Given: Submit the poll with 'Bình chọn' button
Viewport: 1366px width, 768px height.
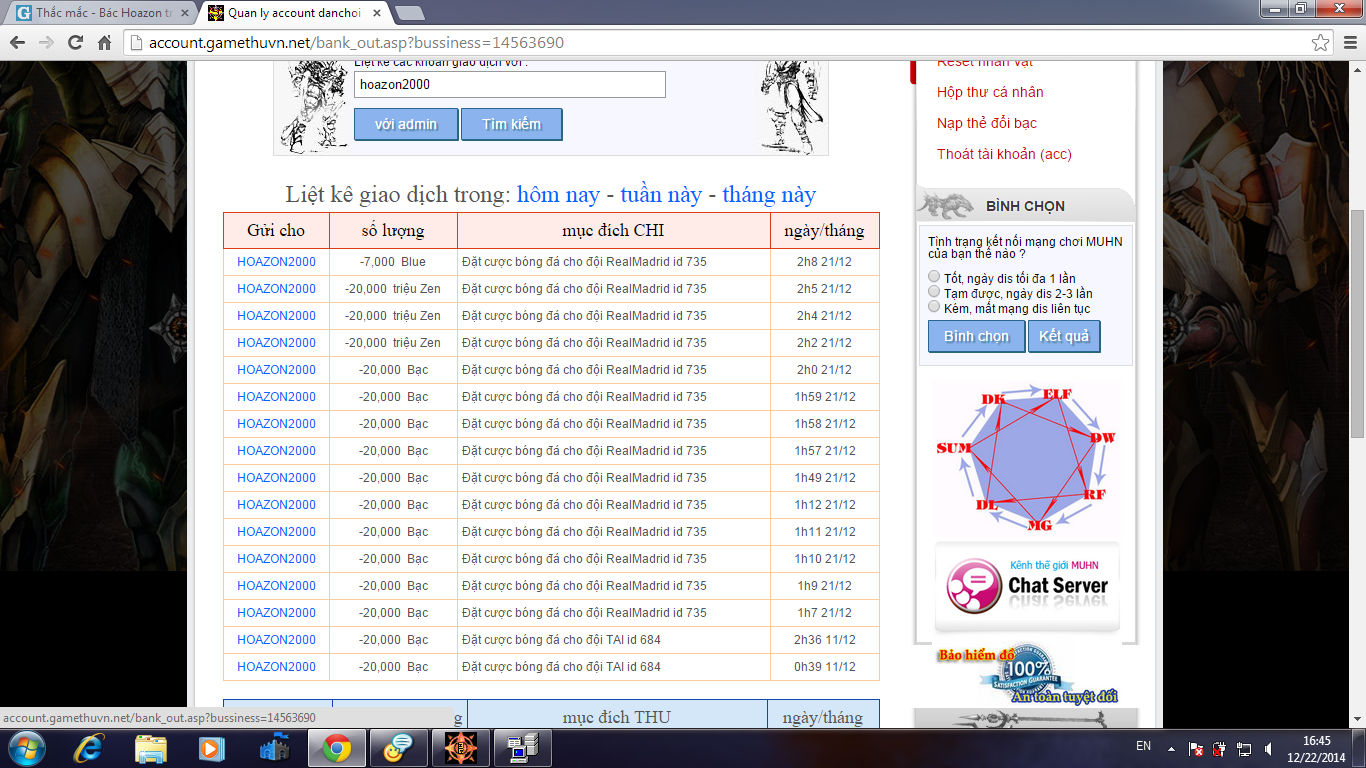Looking at the screenshot, I should tap(976, 336).
